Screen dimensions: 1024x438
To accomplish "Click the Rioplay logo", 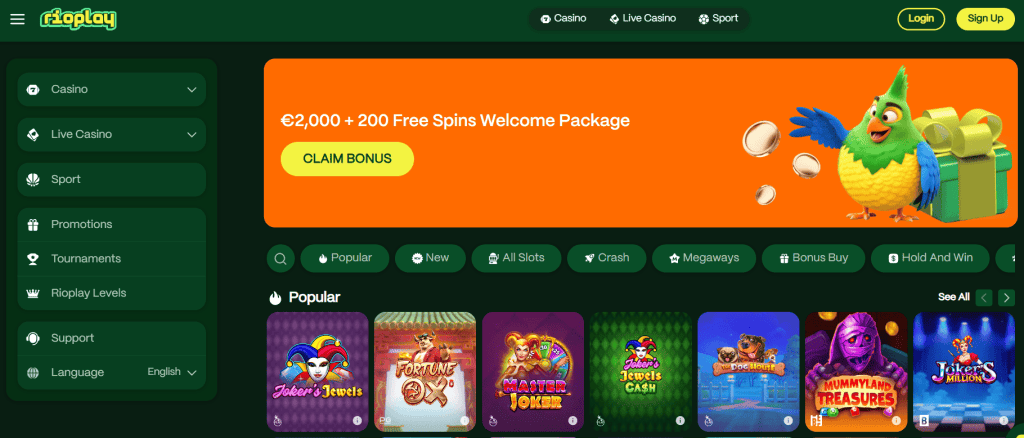I will point(78,20).
